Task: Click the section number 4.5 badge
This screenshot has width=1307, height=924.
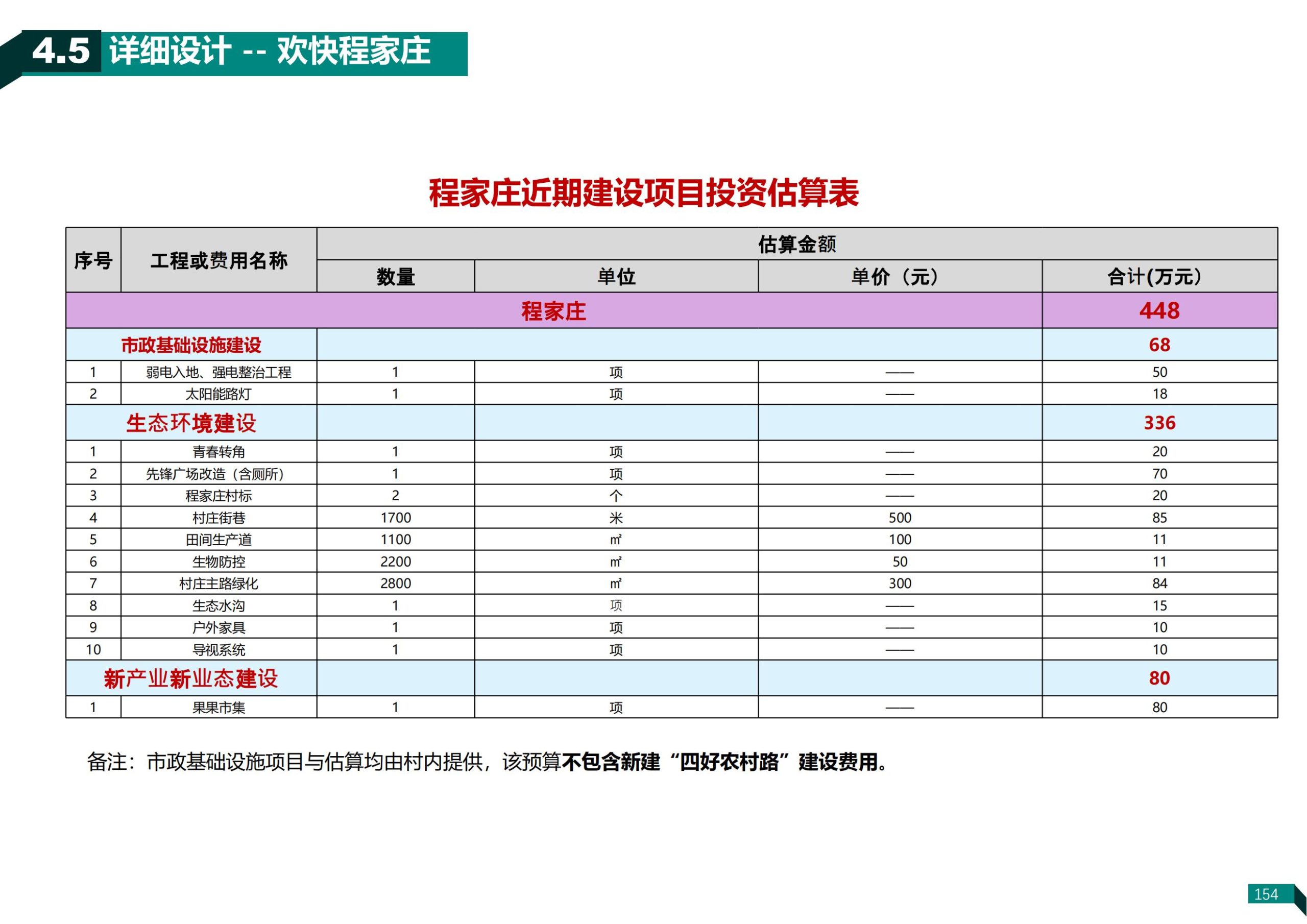Action: pyautogui.click(x=61, y=51)
